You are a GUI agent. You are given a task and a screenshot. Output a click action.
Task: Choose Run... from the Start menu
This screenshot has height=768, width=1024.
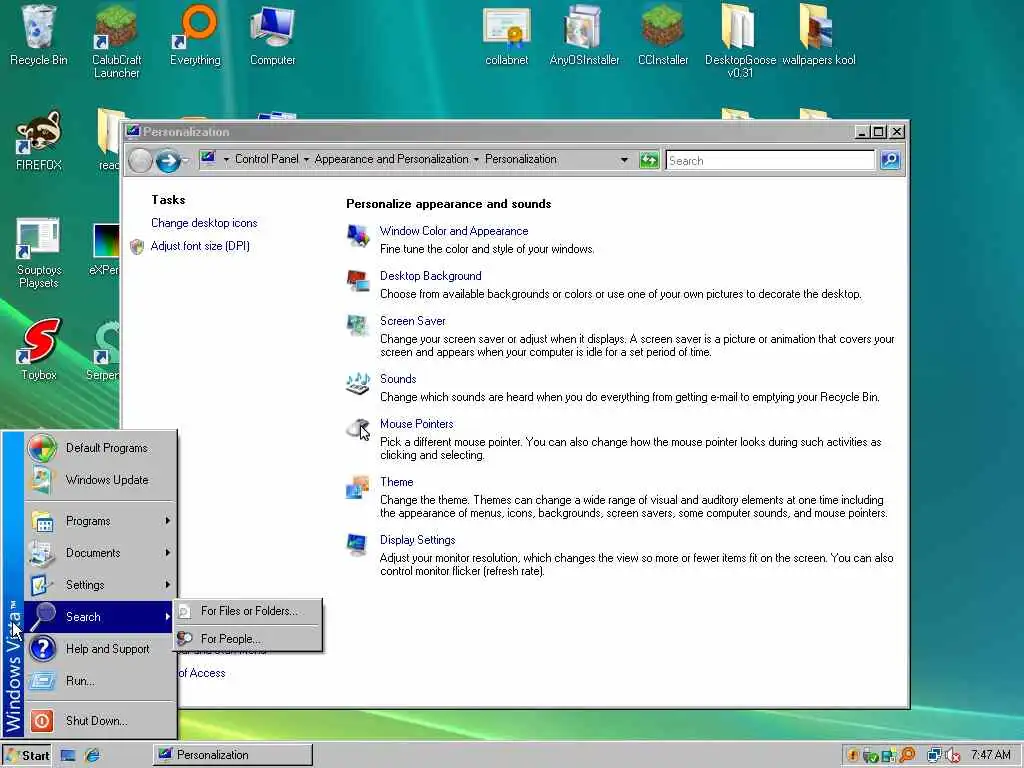pos(101,680)
